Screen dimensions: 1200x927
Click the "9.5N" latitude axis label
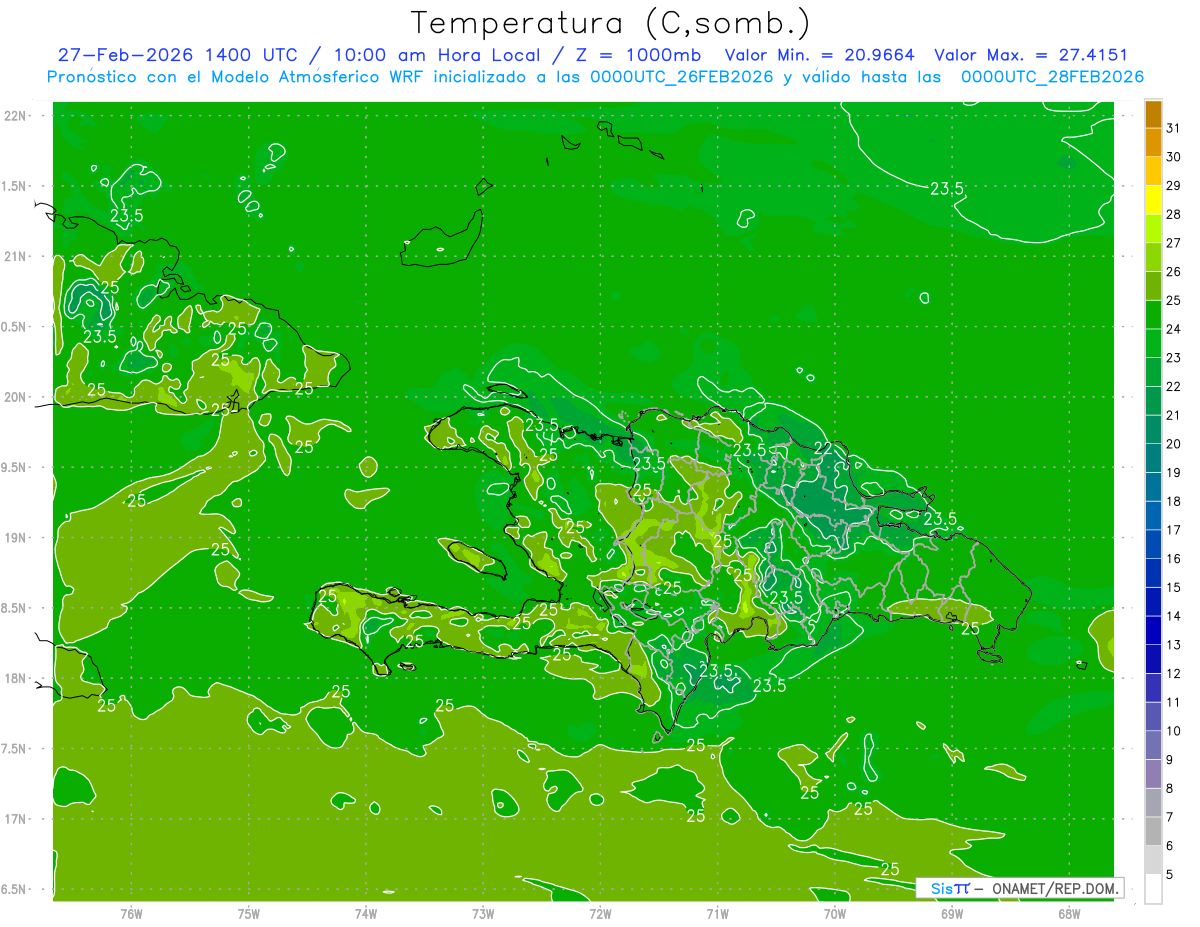pyautogui.click(x=14, y=467)
